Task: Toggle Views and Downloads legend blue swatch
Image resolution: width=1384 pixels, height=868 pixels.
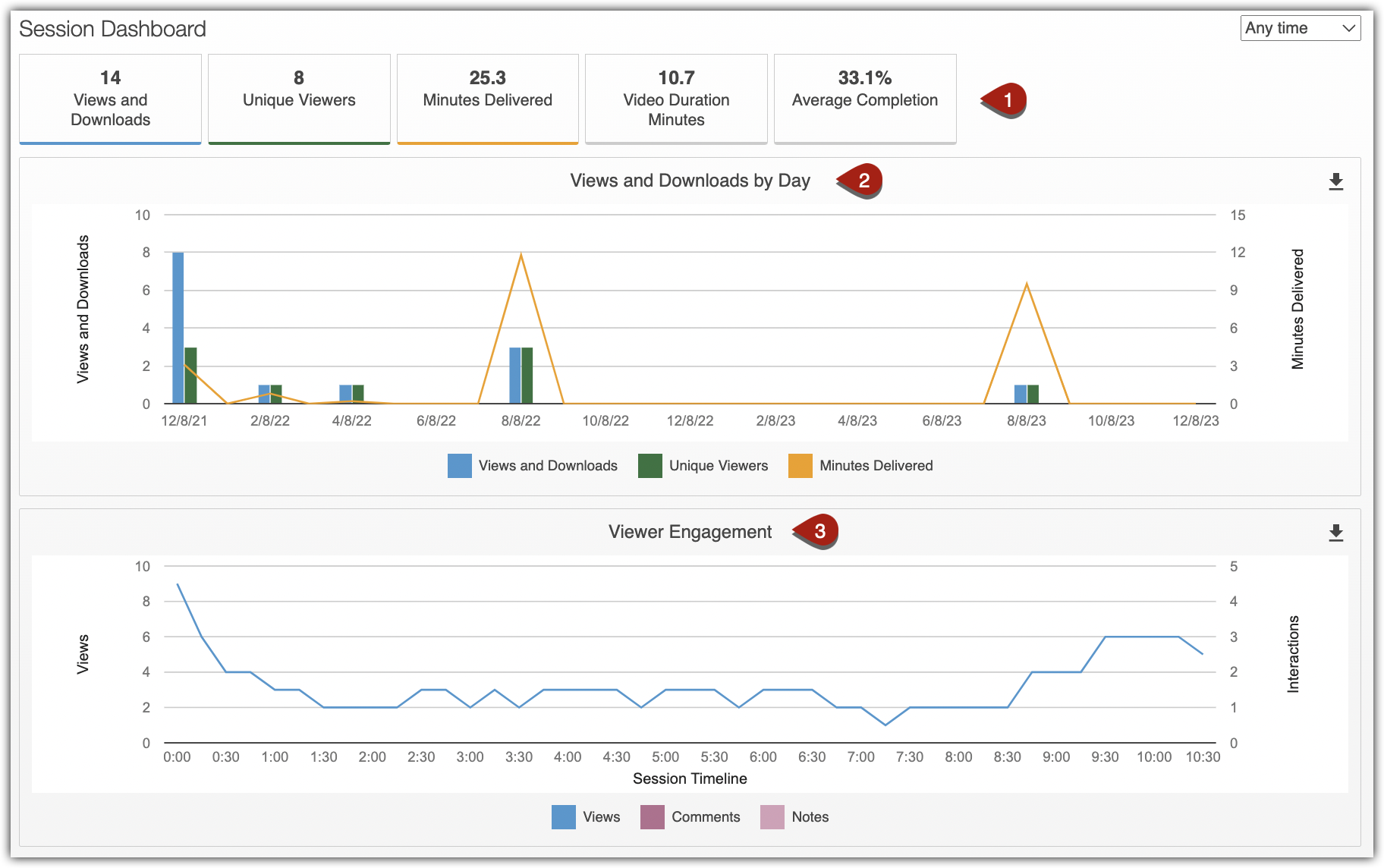Action: tap(460, 466)
